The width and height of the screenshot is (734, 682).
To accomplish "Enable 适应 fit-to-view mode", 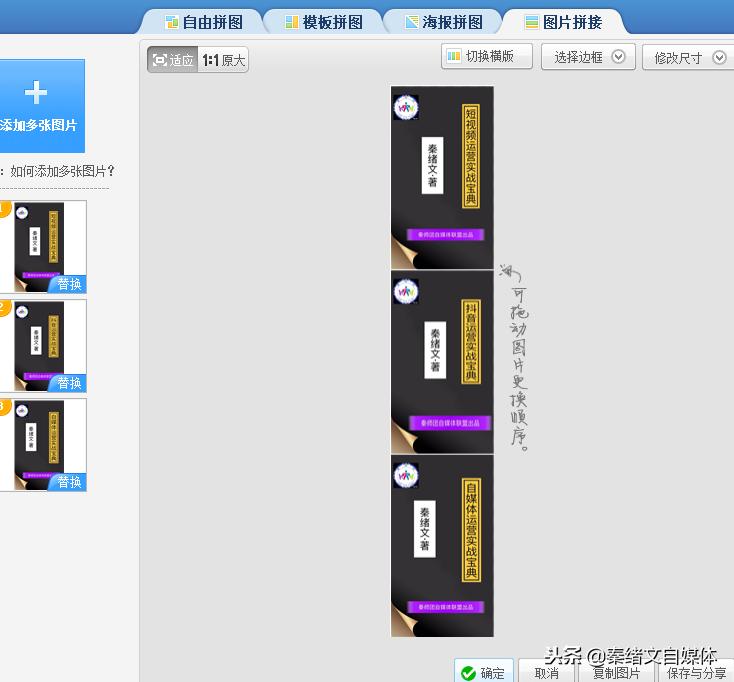I will (x=173, y=60).
